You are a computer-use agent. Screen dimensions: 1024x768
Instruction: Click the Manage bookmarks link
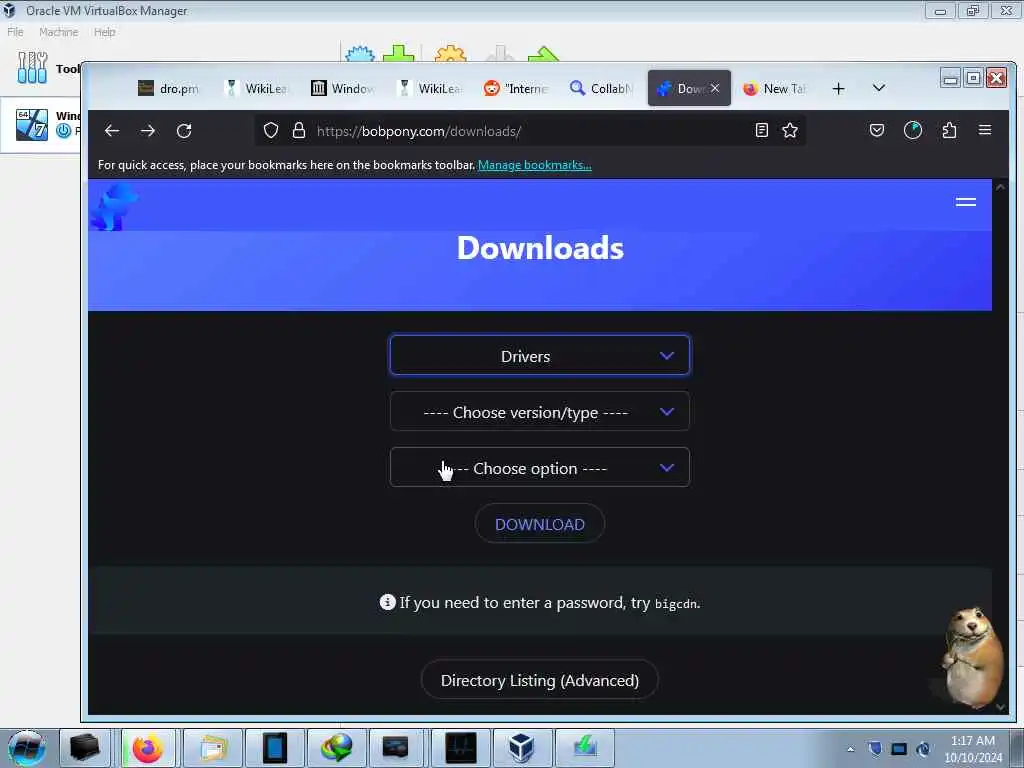coord(534,165)
